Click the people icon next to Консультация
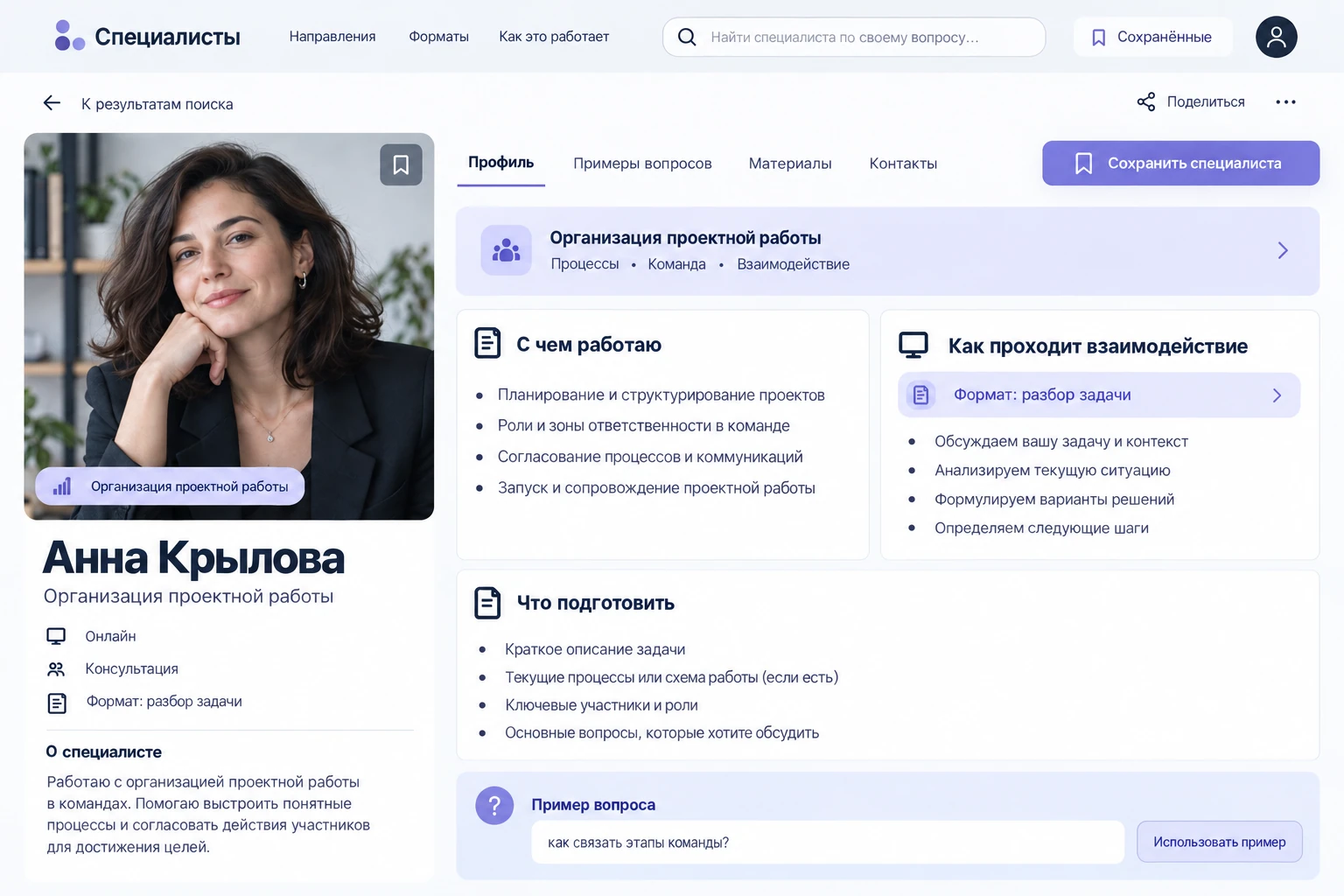Image resolution: width=1344 pixels, height=896 pixels. point(56,669)
